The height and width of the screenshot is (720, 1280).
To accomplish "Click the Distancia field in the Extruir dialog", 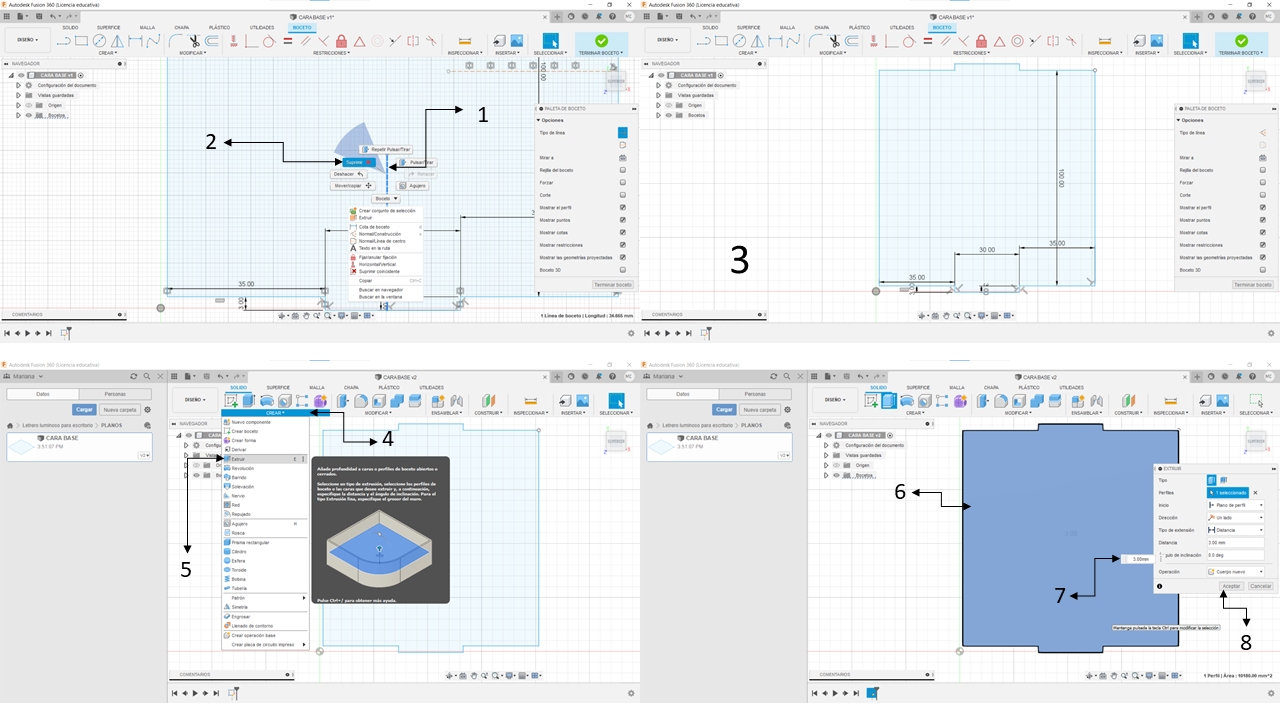I will point(1236,542).
